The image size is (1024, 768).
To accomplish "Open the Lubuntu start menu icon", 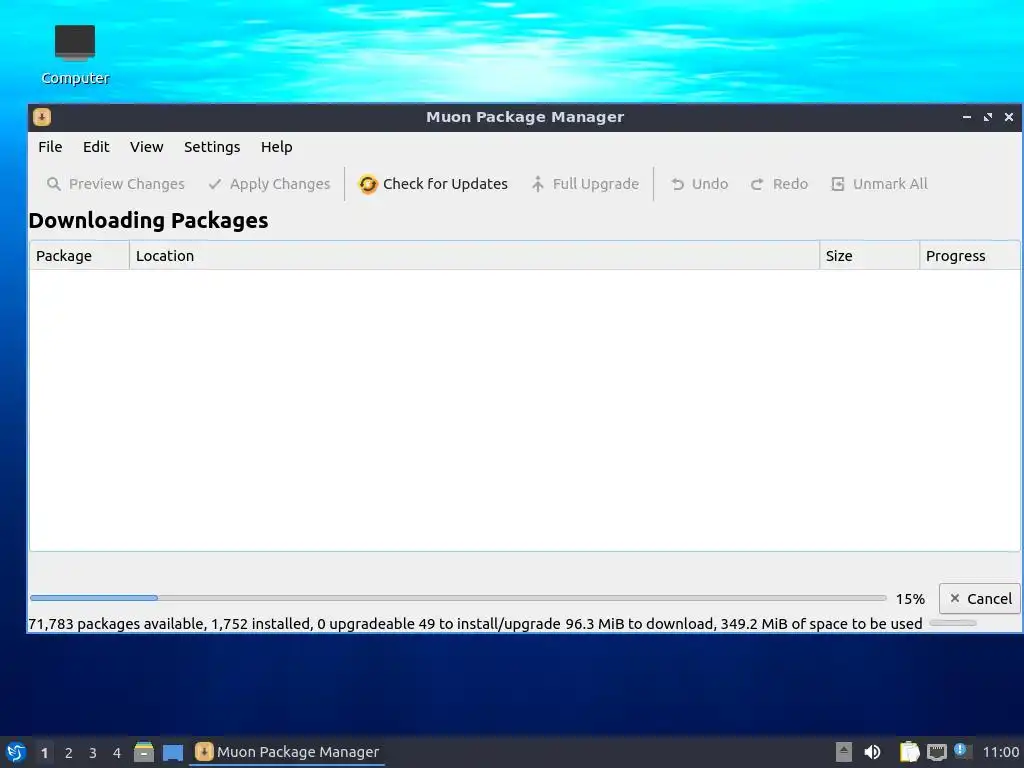I will [16, 752].
